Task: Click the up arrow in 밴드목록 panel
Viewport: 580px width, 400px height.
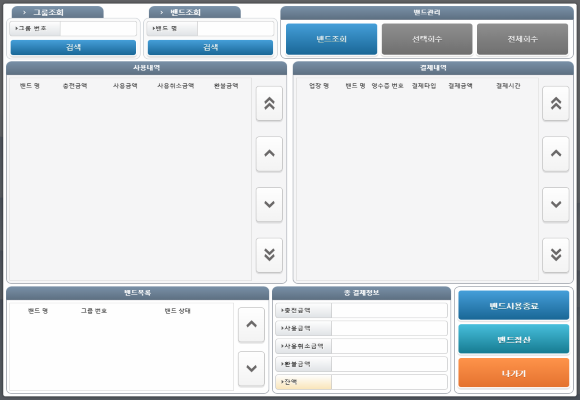Action: pos(252,325)
